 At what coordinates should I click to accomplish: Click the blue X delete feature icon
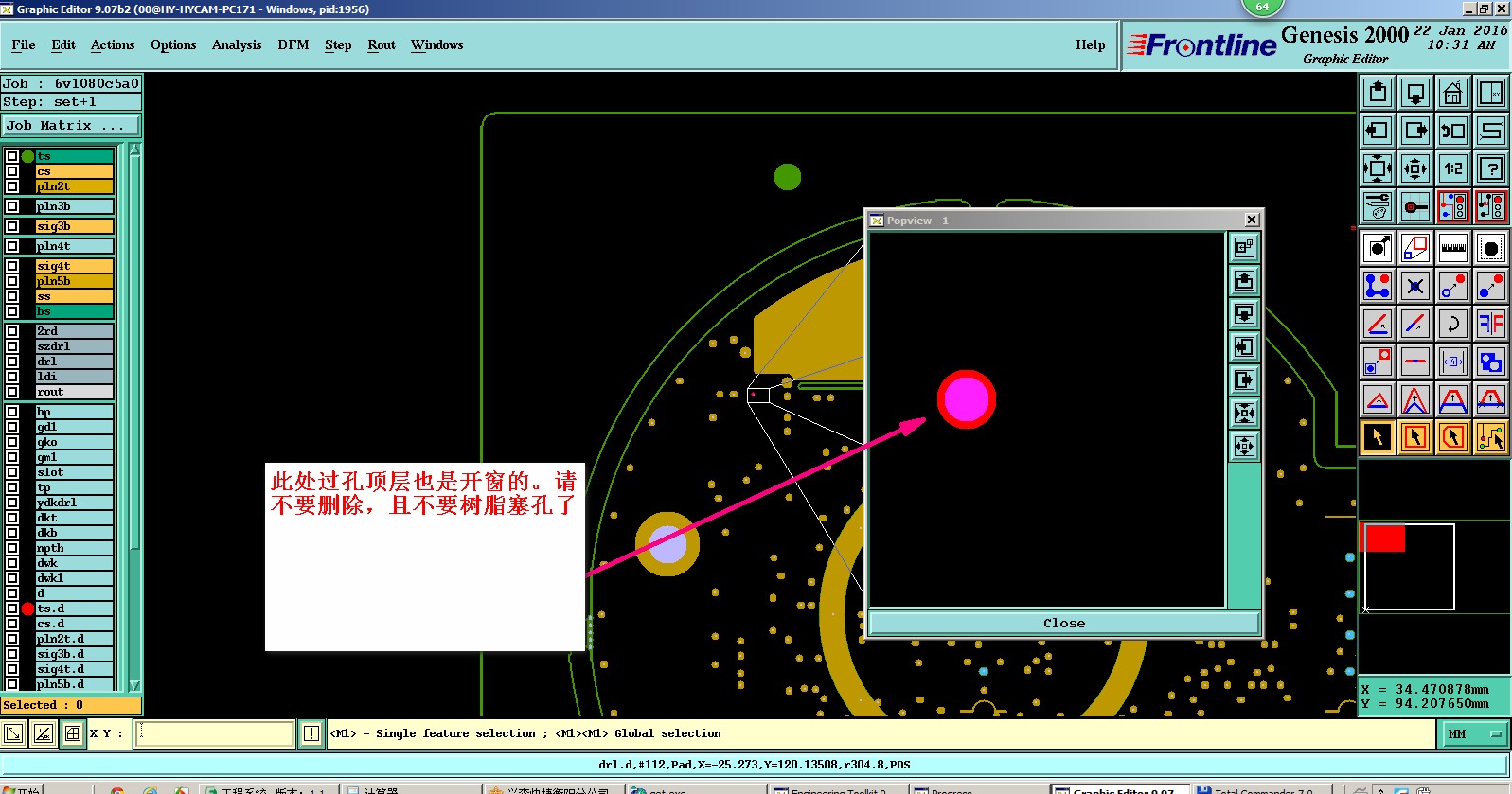1415,286
